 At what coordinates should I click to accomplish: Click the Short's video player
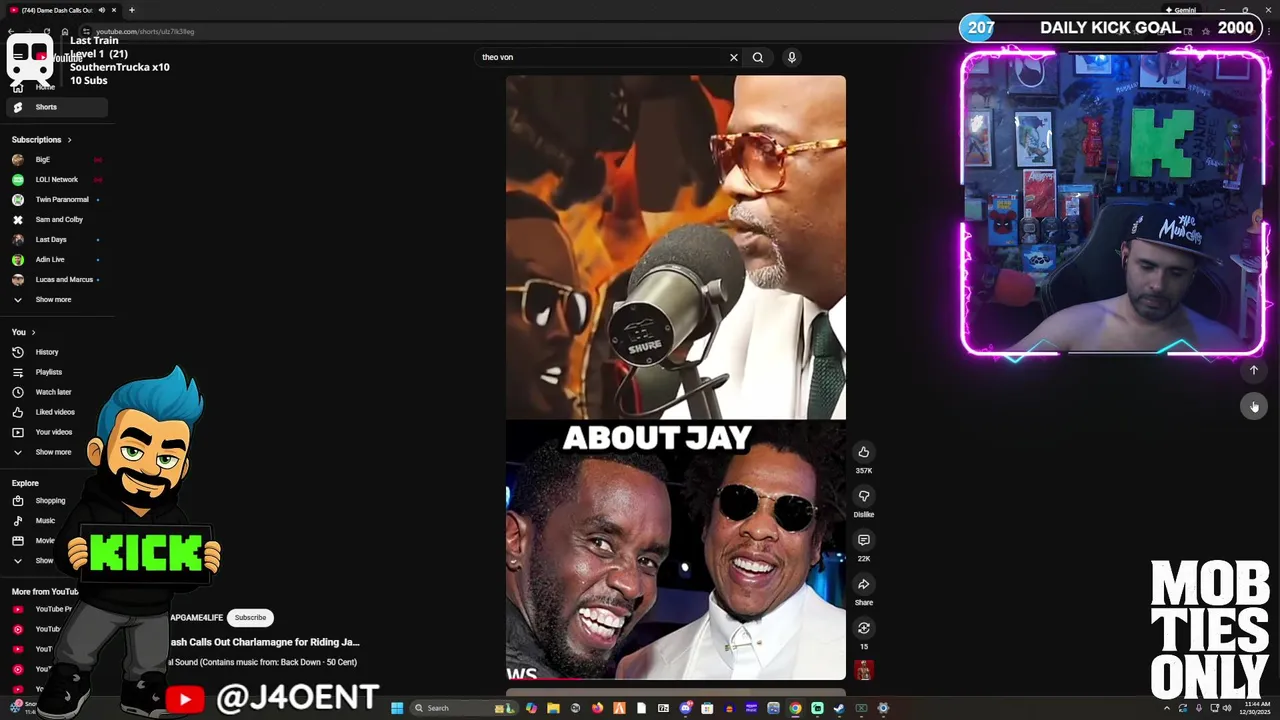pos(675,378)
